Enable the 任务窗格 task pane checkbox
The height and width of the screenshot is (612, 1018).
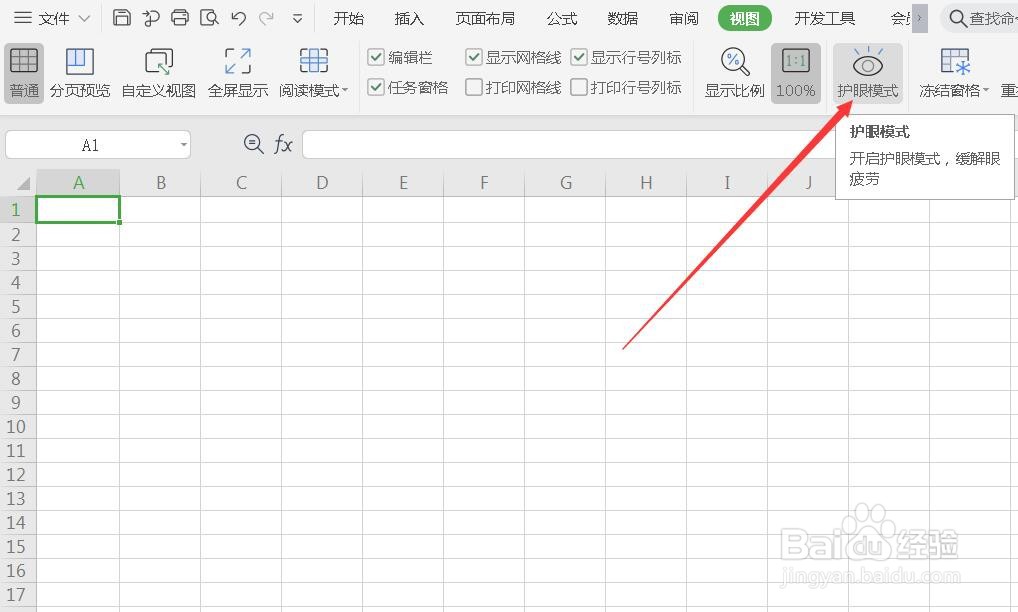tap(376, 87)
